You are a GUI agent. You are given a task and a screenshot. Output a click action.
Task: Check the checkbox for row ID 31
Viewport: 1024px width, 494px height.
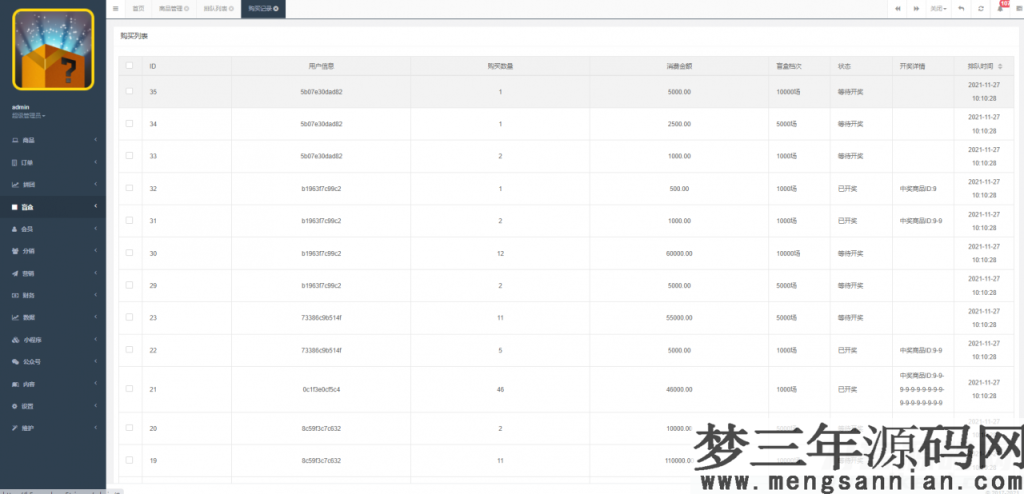coord(129,220)
